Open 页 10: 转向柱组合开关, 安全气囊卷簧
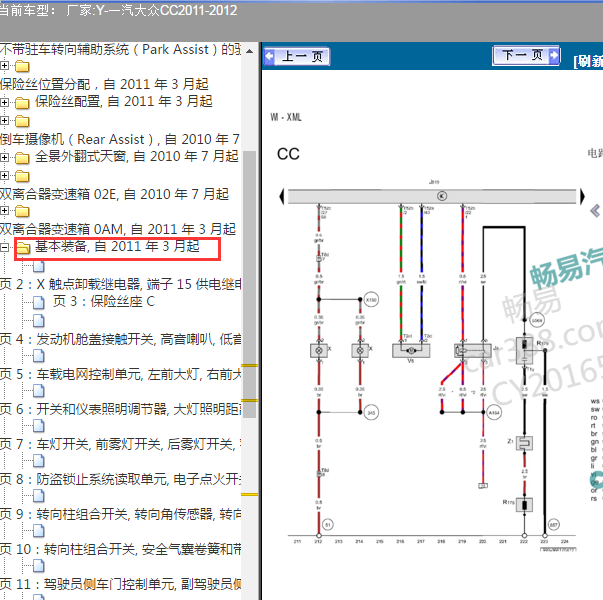 coord(121,549)
